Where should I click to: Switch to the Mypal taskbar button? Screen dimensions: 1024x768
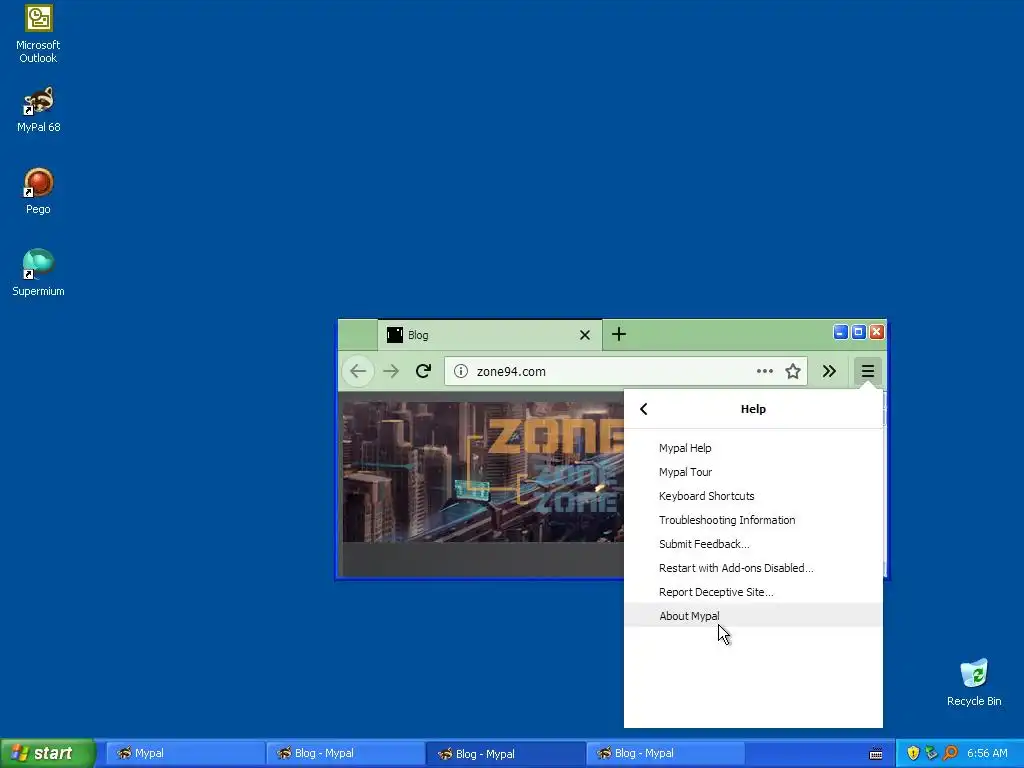pyautogui.click(x=185, y=753)
